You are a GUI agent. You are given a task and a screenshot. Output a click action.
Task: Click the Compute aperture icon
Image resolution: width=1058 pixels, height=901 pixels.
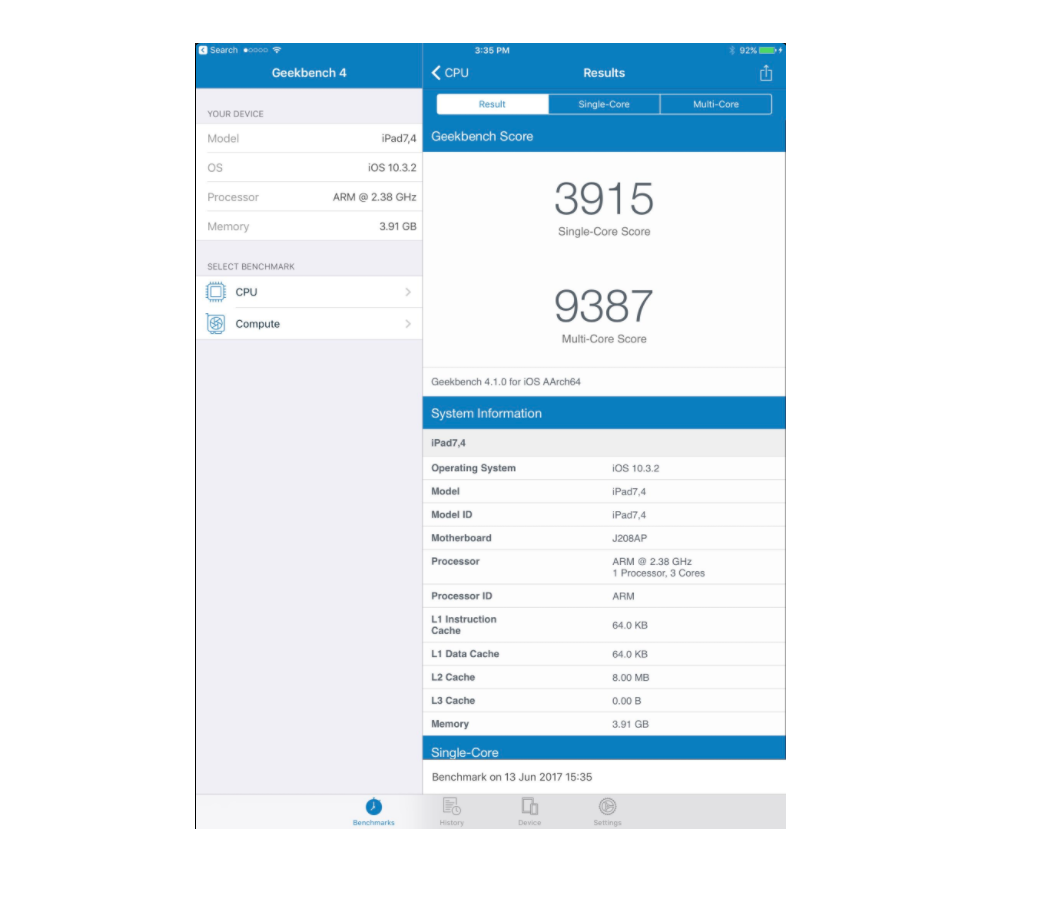216,324
